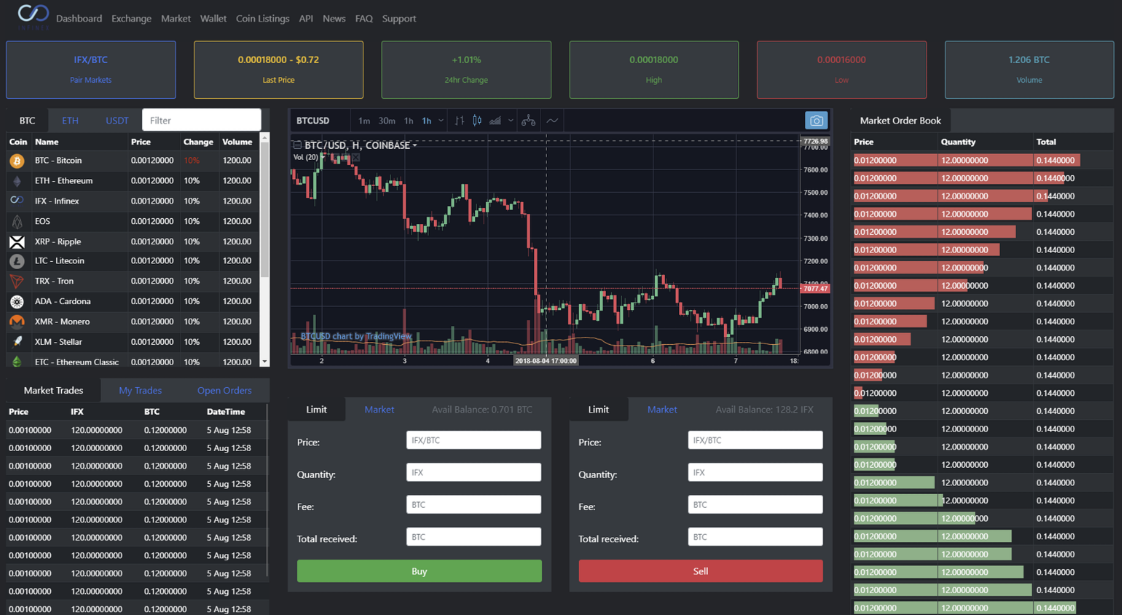The image size is (1122, 615).
Task: Focus Price field in Buy panel
Action: [x=474, y=440]
